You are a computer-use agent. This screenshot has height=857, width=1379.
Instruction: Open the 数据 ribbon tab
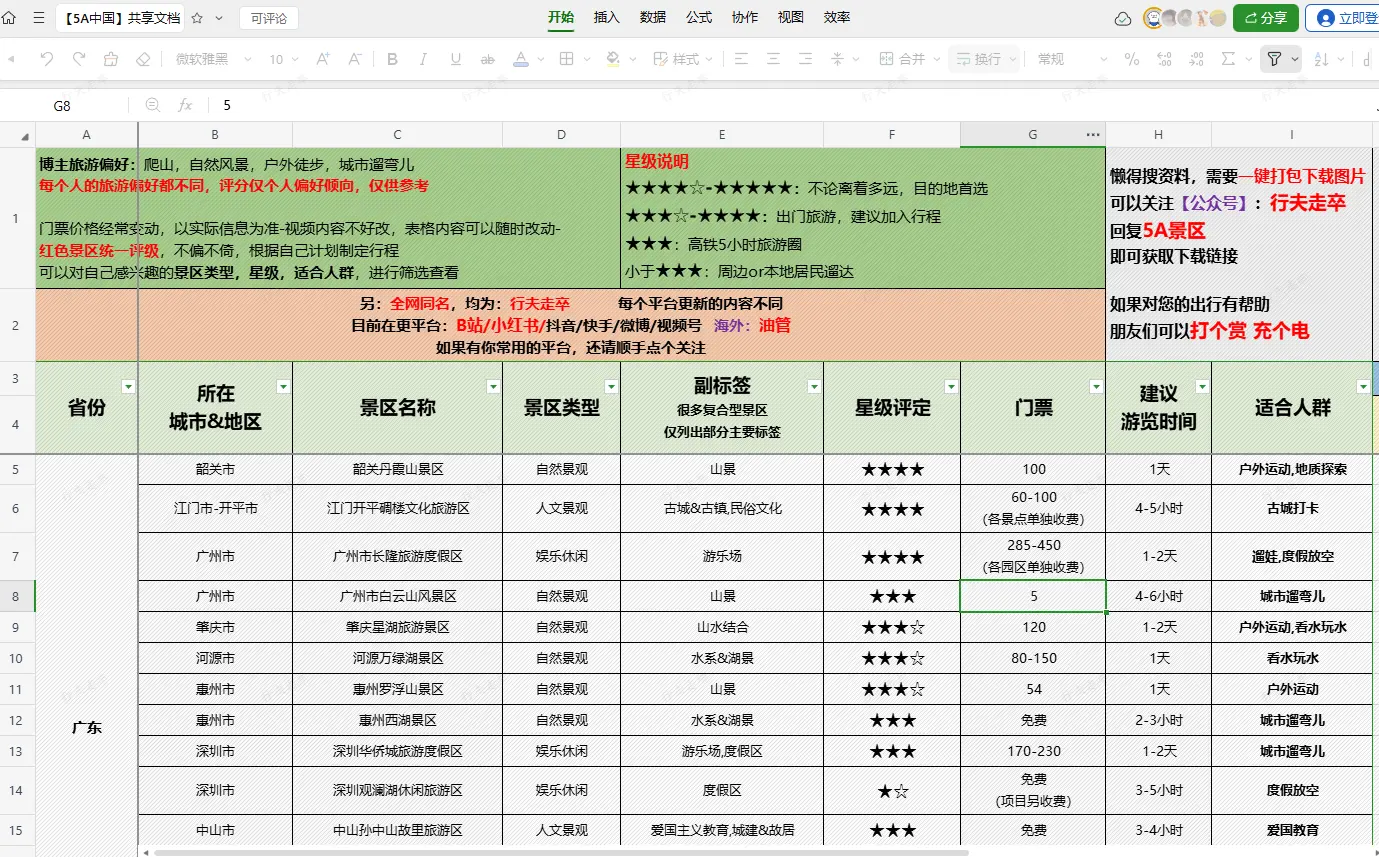(x=653, y=17)
